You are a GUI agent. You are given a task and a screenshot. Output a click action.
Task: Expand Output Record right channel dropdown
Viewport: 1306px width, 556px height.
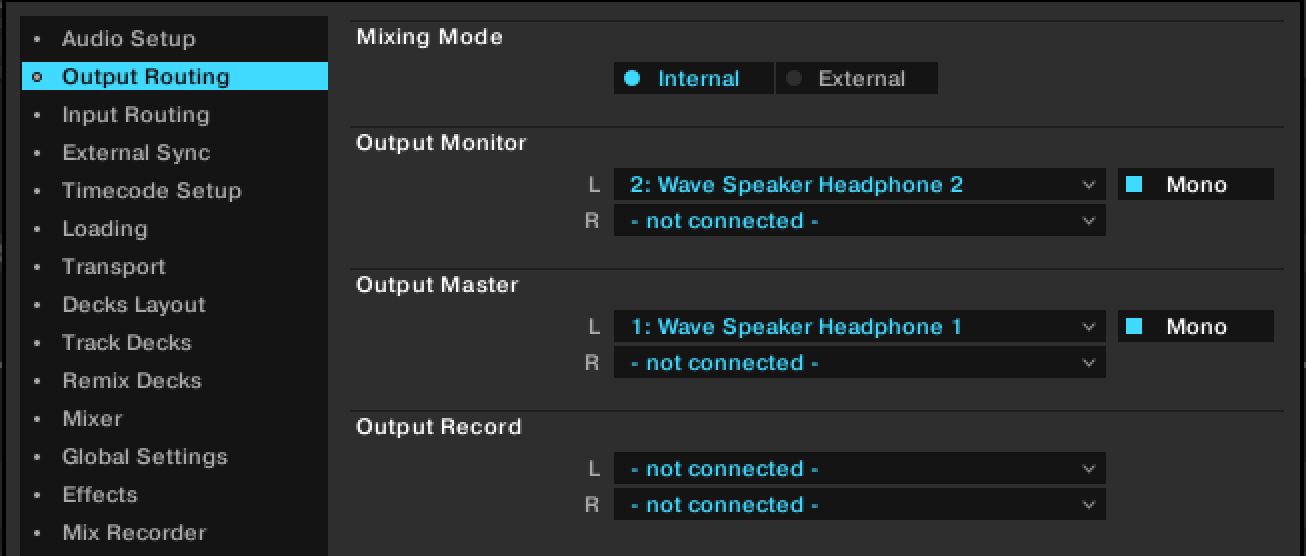[859, 505]
